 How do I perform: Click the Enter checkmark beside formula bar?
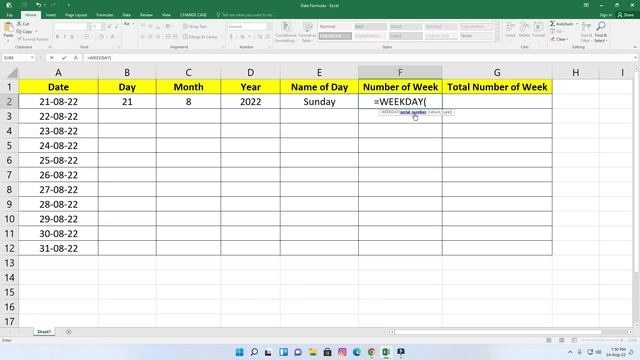coord(64,58)
